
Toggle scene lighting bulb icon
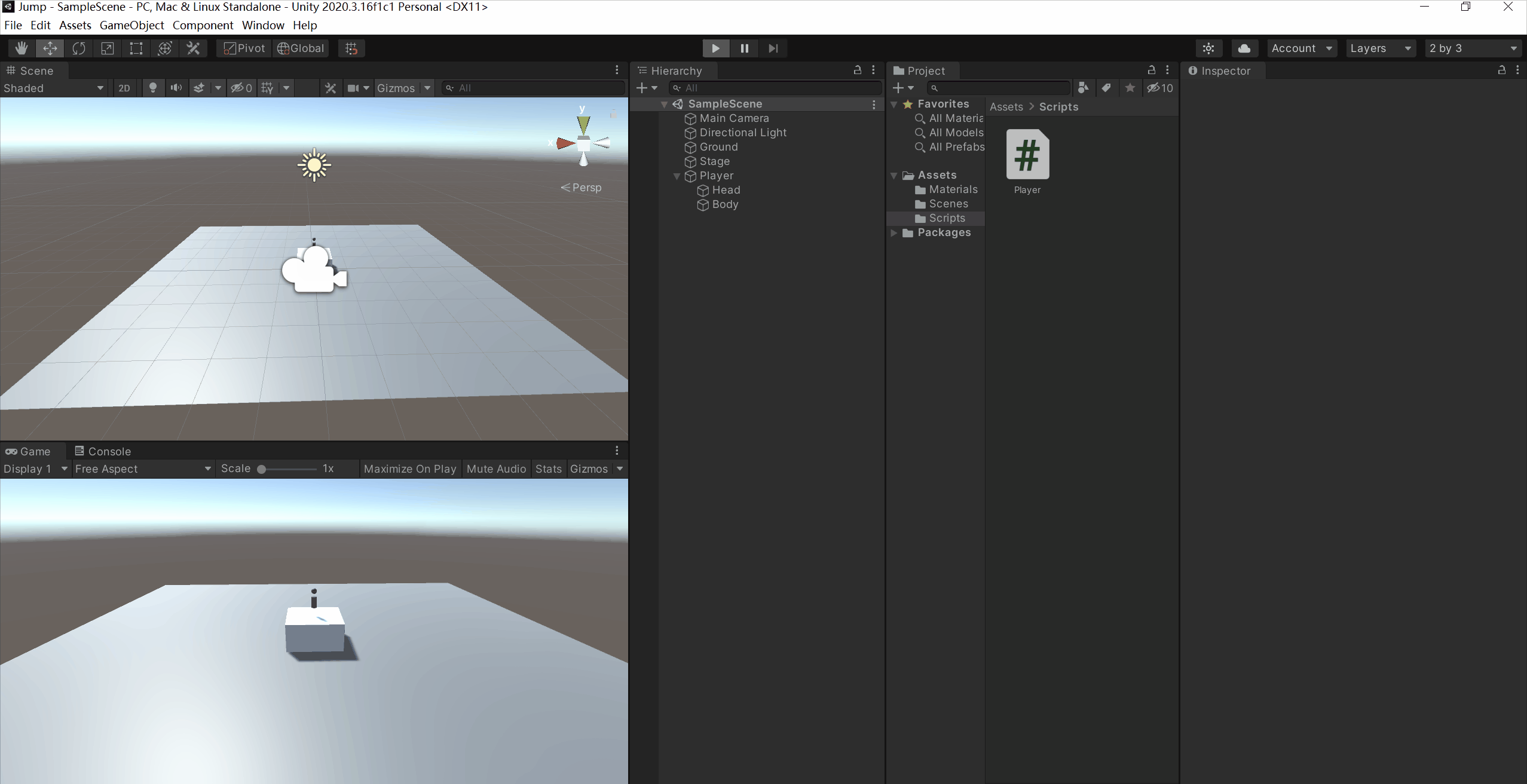pos(153,88)
